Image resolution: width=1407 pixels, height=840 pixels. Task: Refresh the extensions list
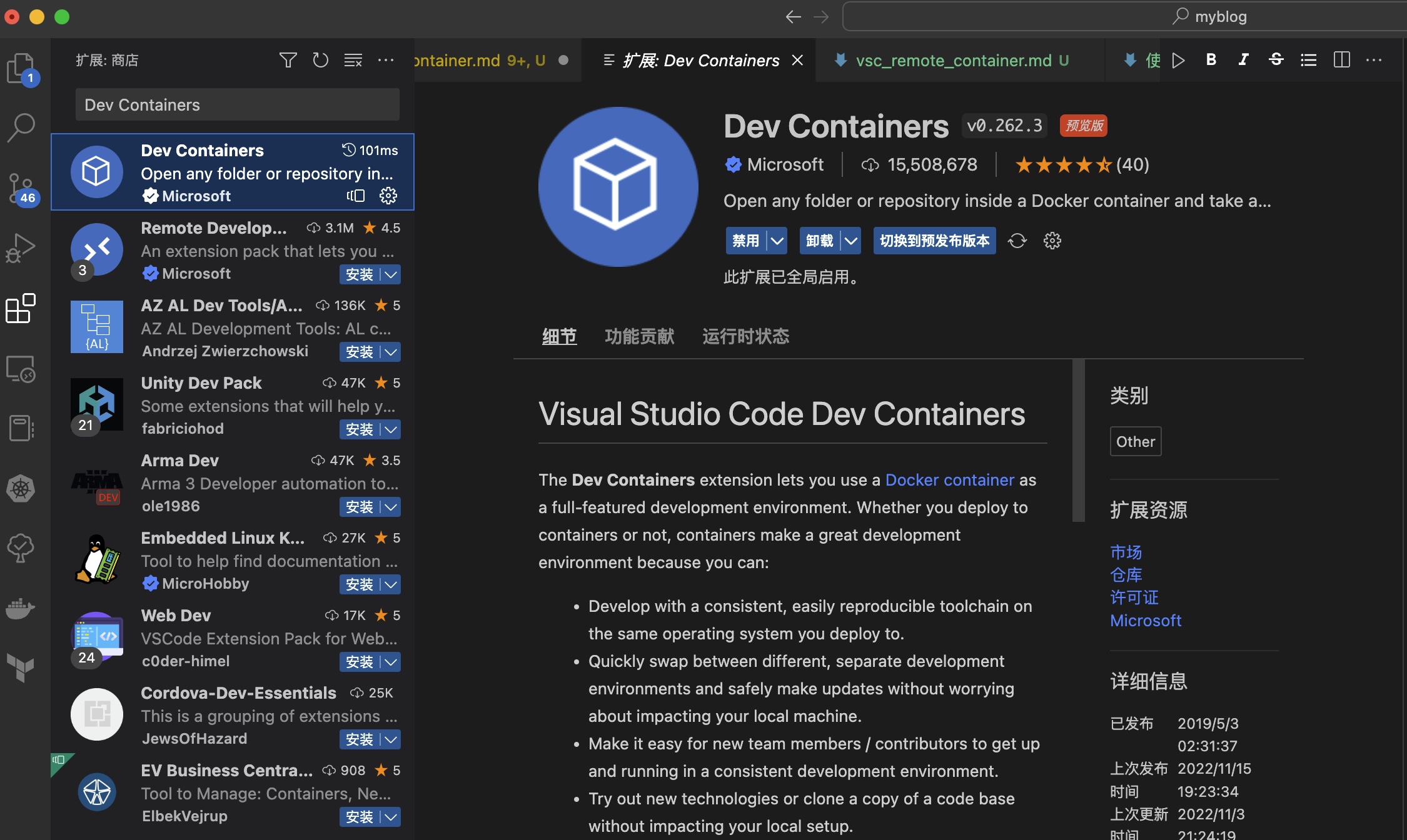pos(321,60)
